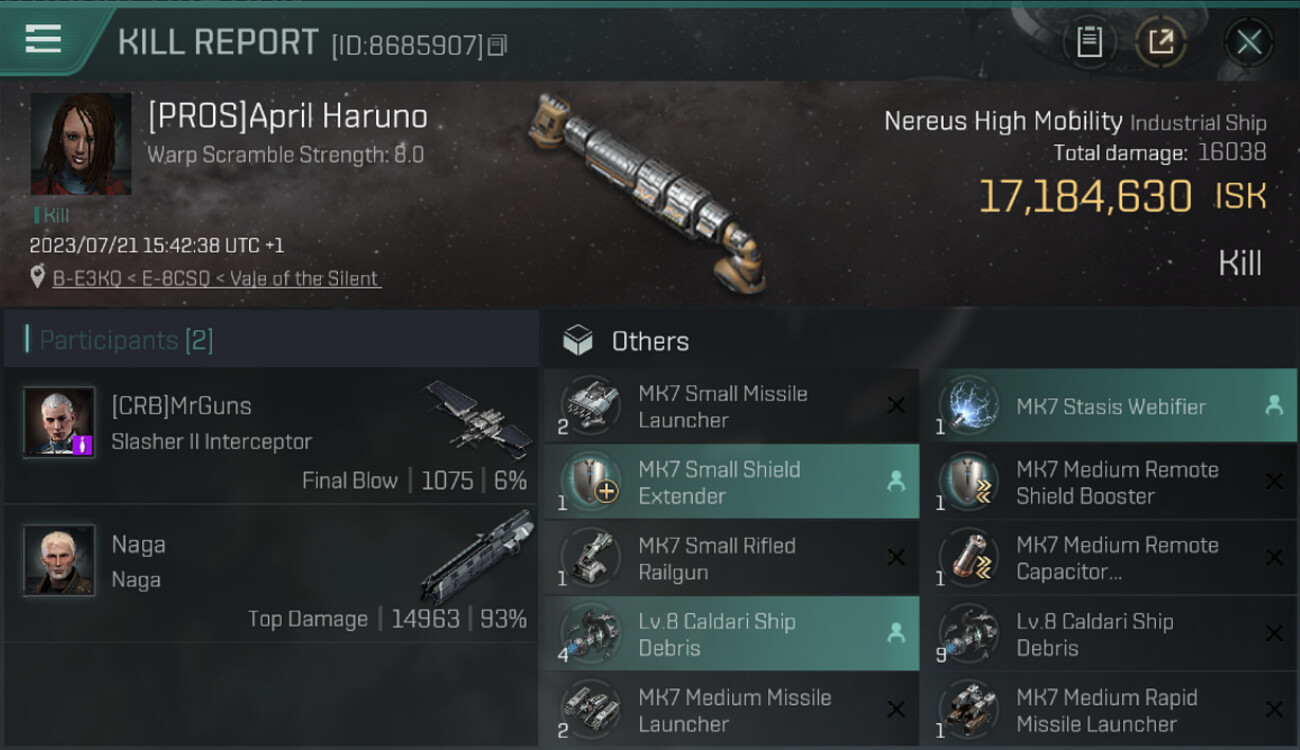The width and height of the screenshot is (1300, 750).
Task: Click MrGuns pilot portrait
Action: click(x=59, y=421)
